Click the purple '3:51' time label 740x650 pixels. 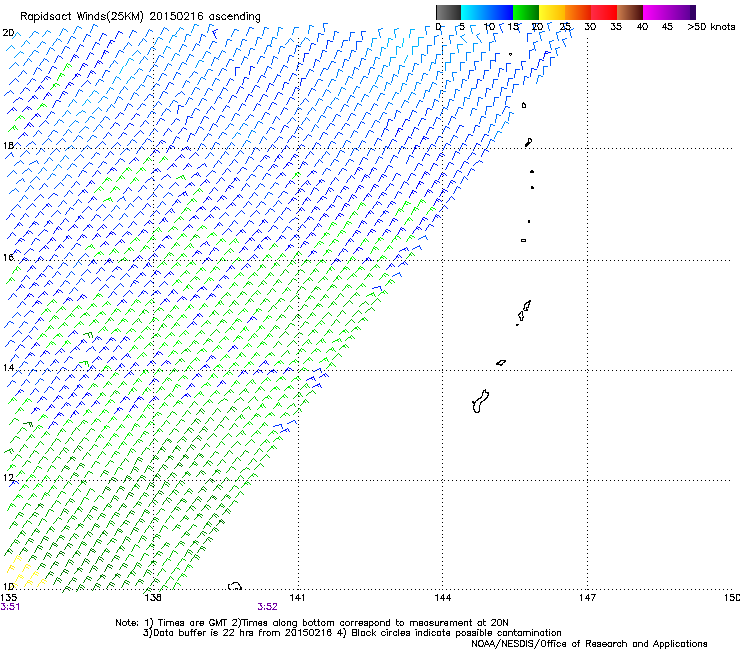pyautogui.click(x=10, y=607)
